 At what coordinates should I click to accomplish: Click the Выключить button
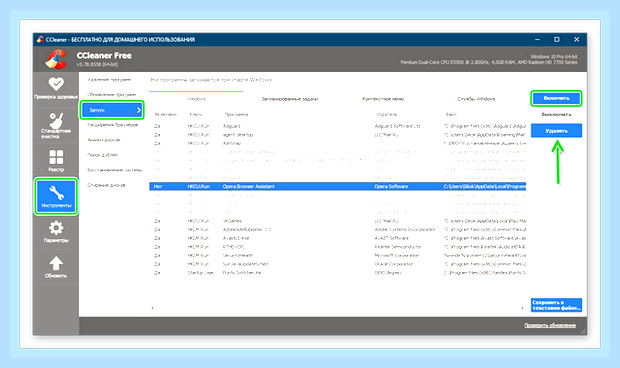(x=556, y=114)
